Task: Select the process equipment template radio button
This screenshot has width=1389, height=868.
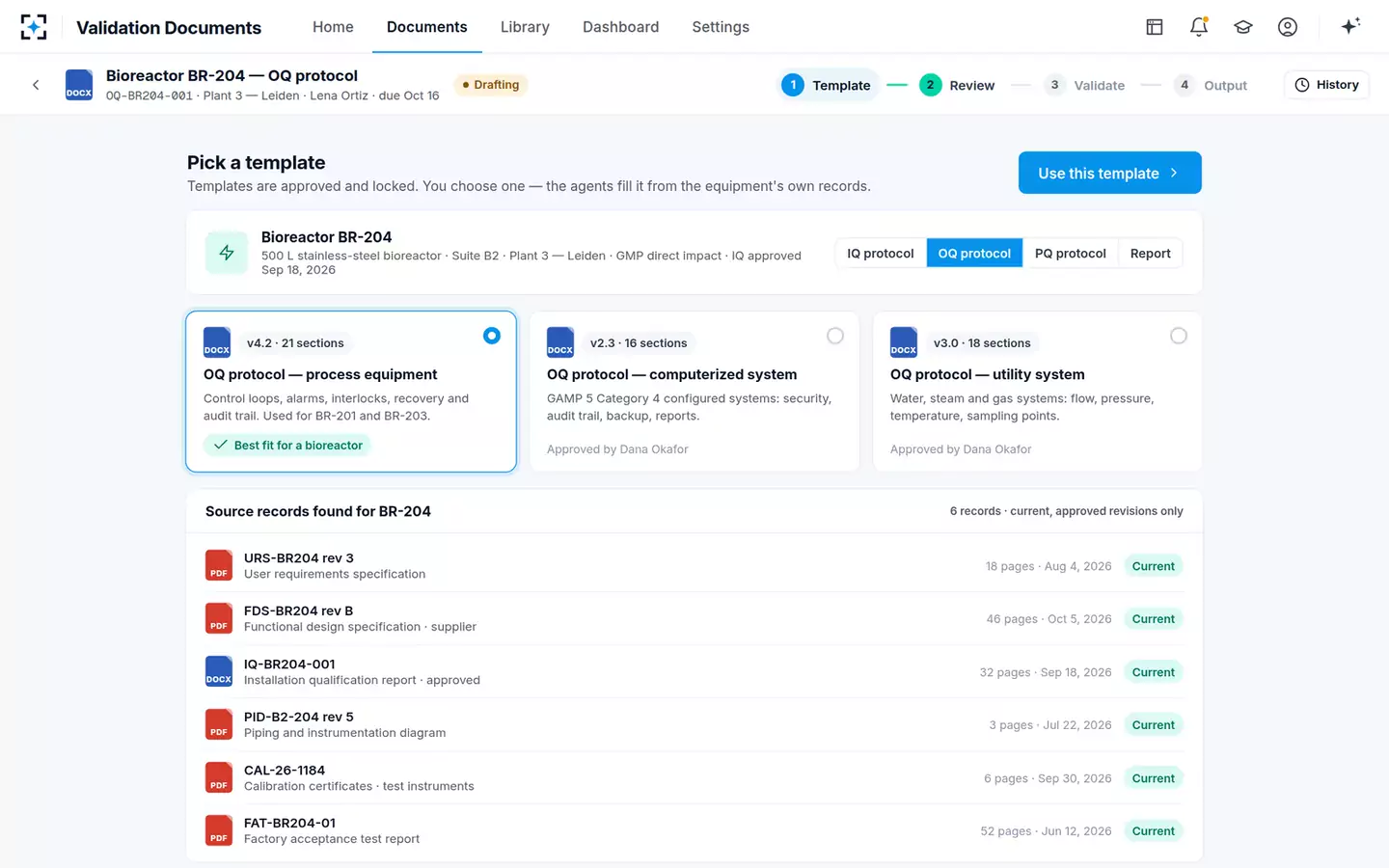Action: pos(492,336)
